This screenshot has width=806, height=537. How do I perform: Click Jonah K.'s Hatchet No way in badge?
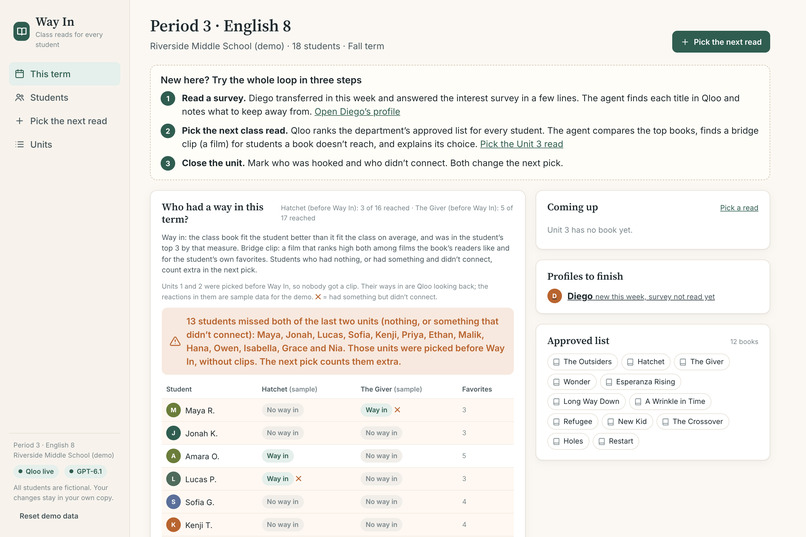click(282, 433)
